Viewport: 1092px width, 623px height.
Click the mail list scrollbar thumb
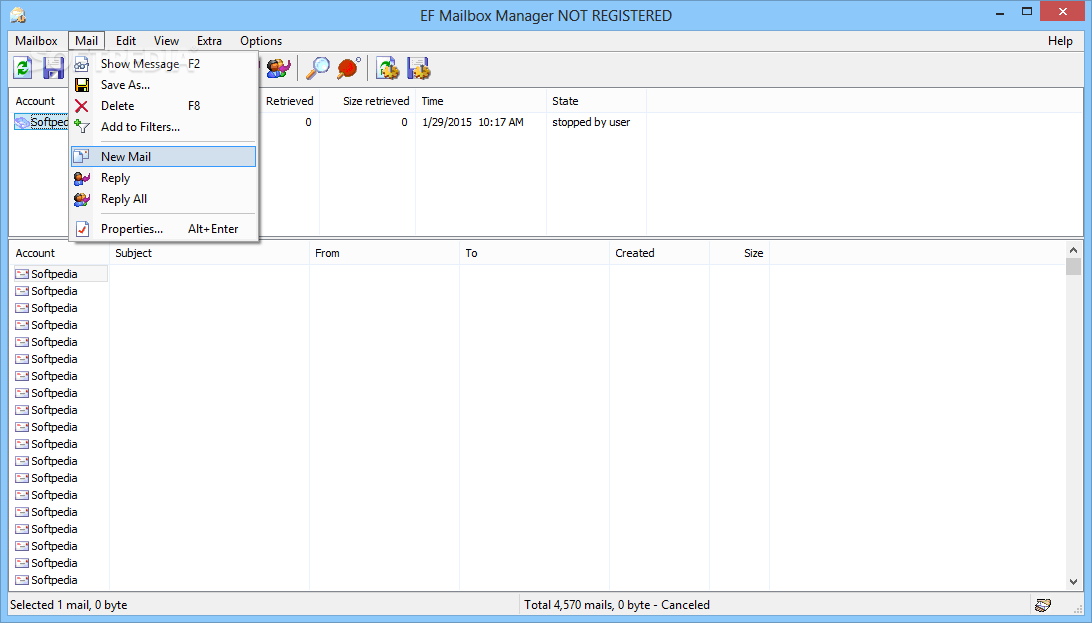tap(1073, 267)
